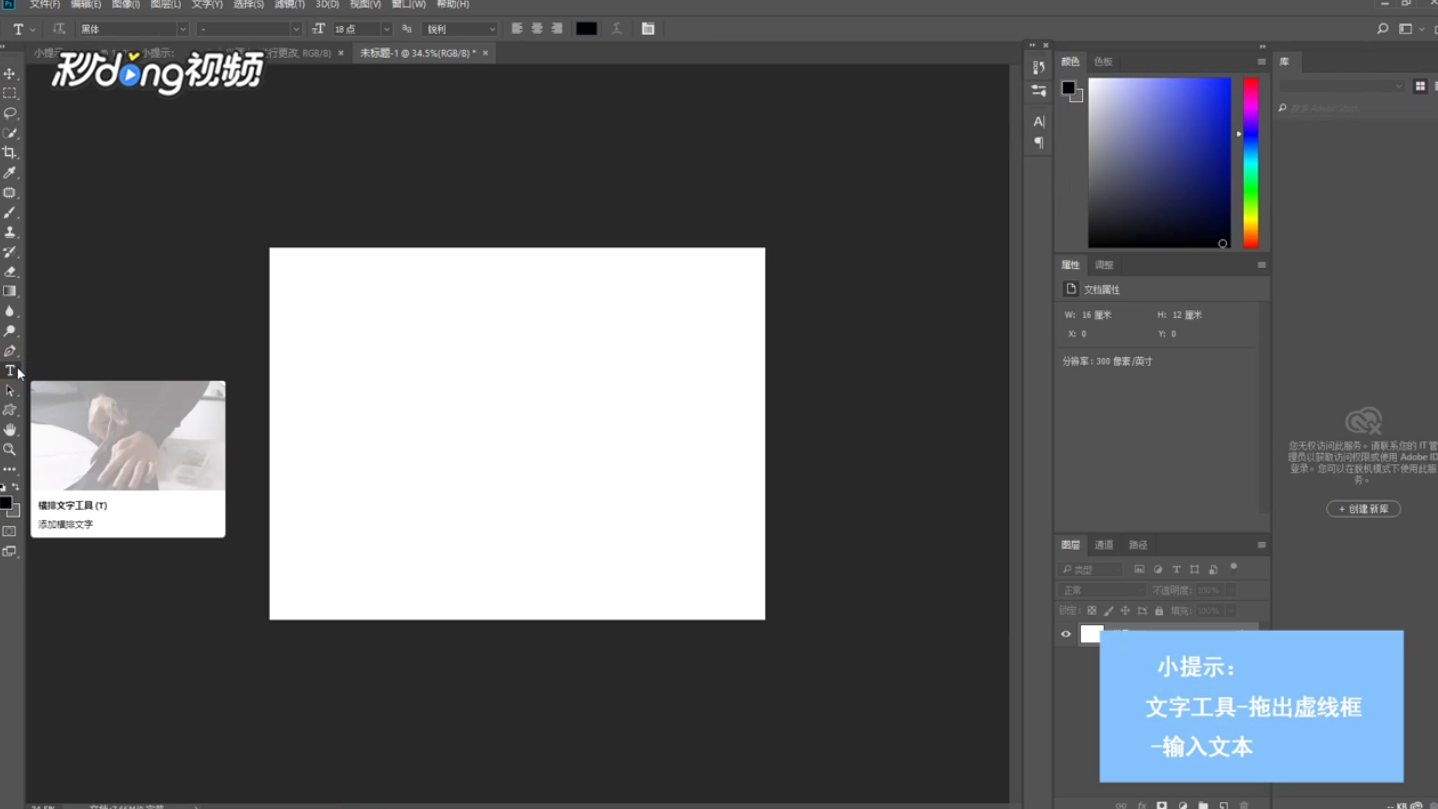The image size is (1438, 809).
Task: Open the anti-aliasing method dropdown
Action: (460, 29)
